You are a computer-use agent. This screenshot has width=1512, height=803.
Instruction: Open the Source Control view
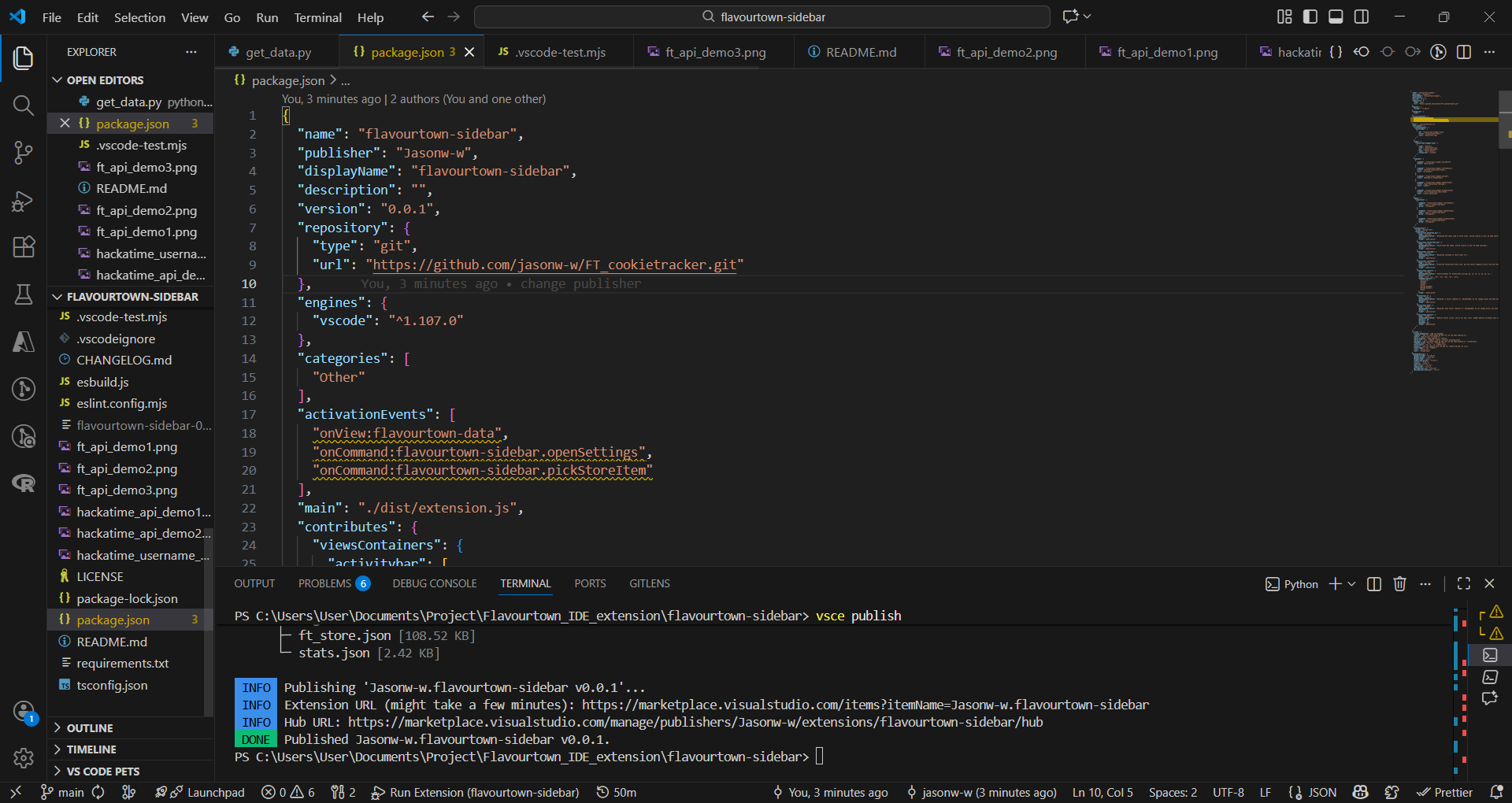point(24,153)
